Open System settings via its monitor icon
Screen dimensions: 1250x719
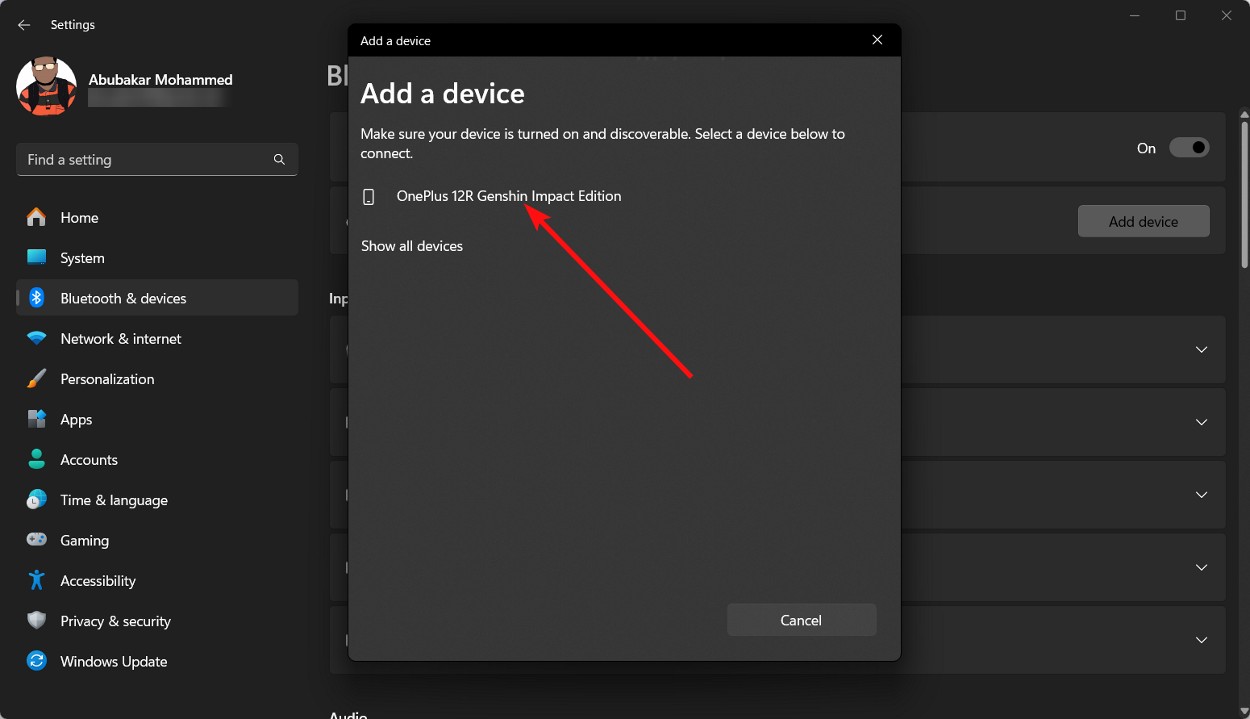[38, 257]
